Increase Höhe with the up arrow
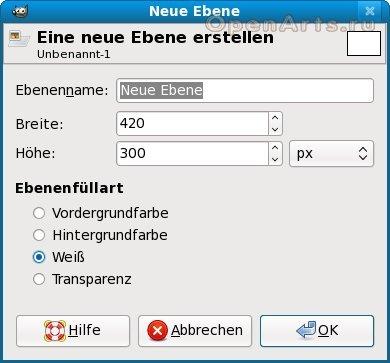Viewport: 390px width, 363px height. pos(275,147)
